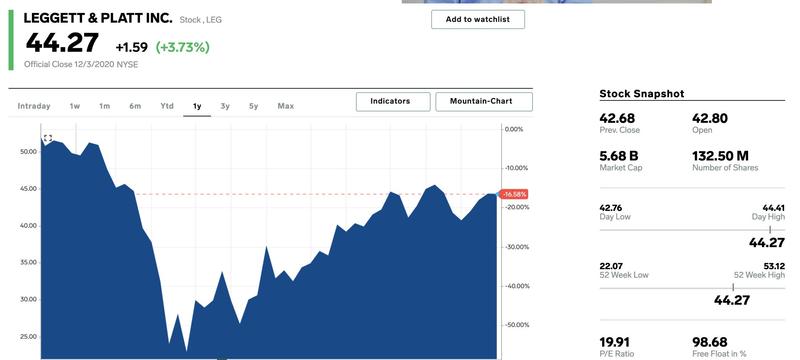Click the LEGGETT & PLATT INC. heading
This screenshot has height=360, width=800.
click(98, 18)
